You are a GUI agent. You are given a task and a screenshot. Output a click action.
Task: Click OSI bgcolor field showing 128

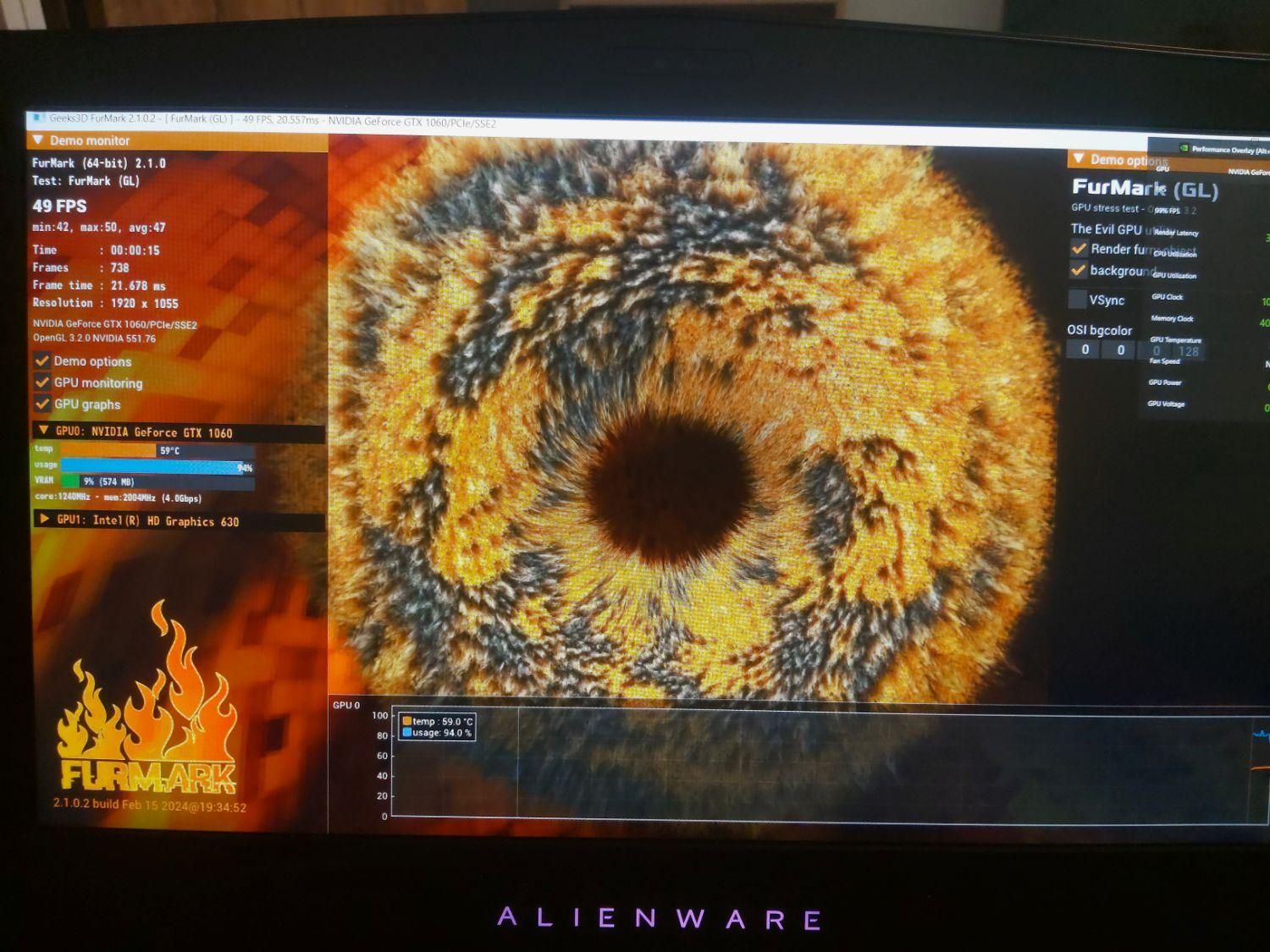pos(1189,351)
